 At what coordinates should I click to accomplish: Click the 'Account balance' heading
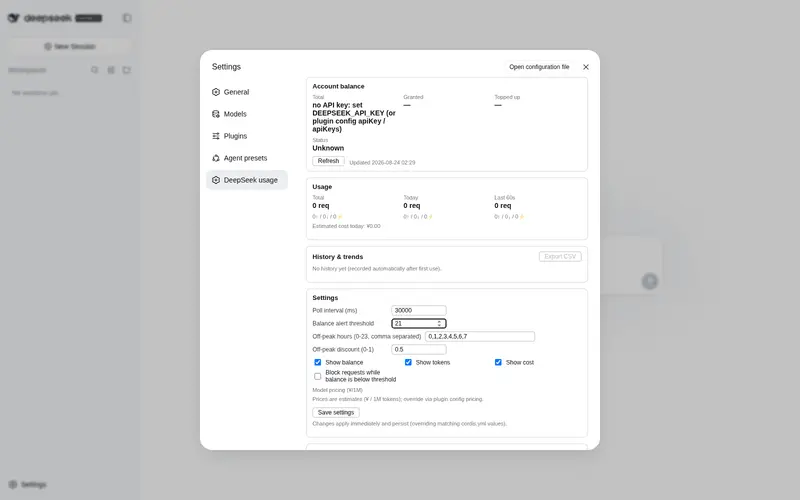(x=338, y=86)
